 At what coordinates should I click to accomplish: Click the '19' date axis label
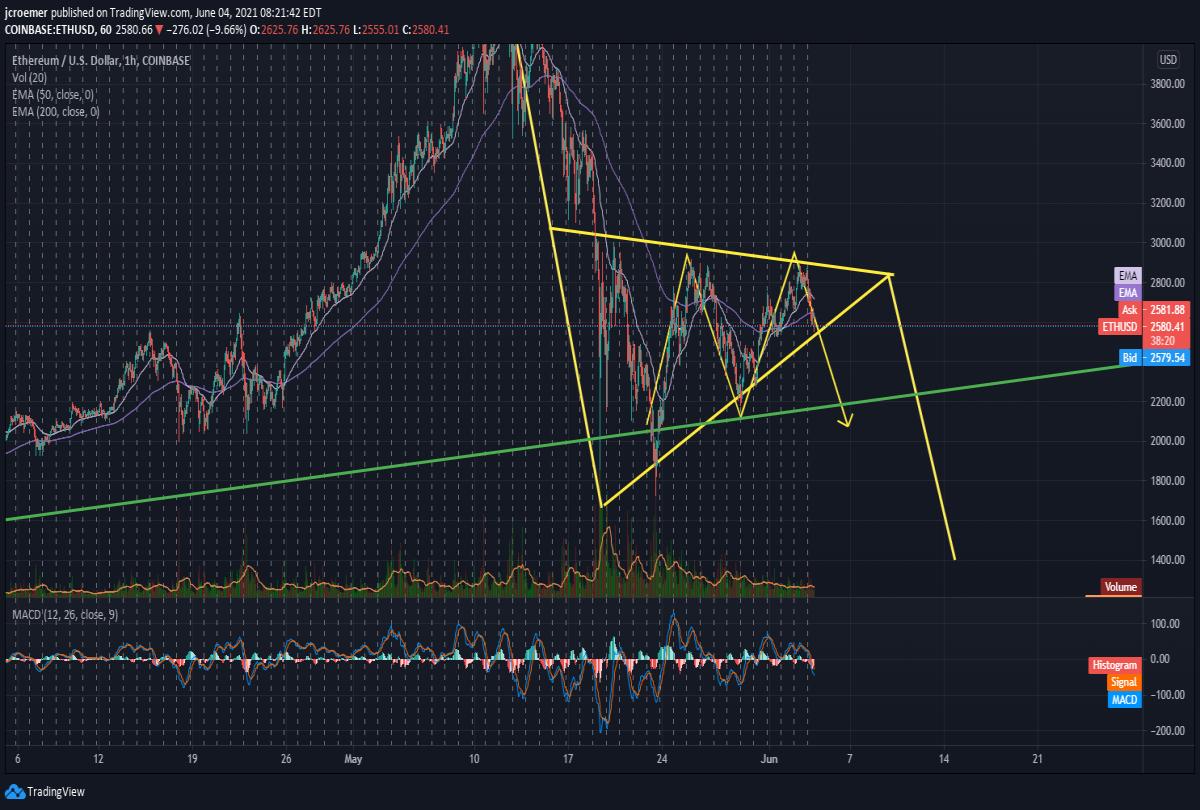[192, 759]
